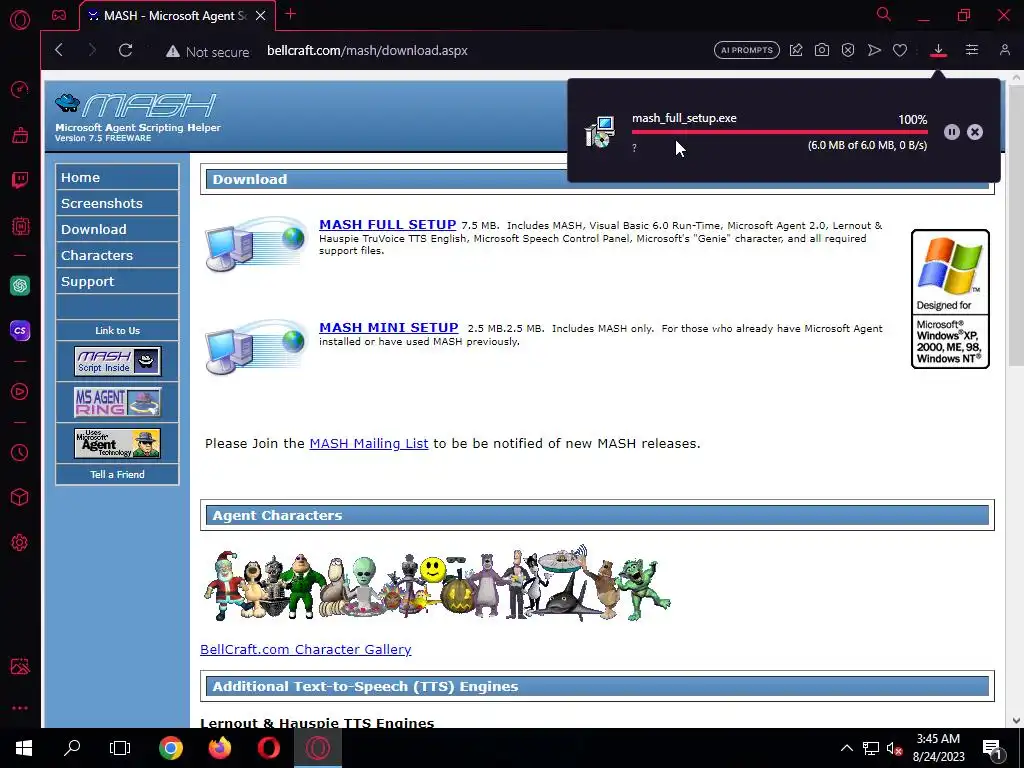Image resolution: width=1024 pixels, height=768 pixels.
Task: Click MASH FULL SETUP link
Action: tap(387, 225)
